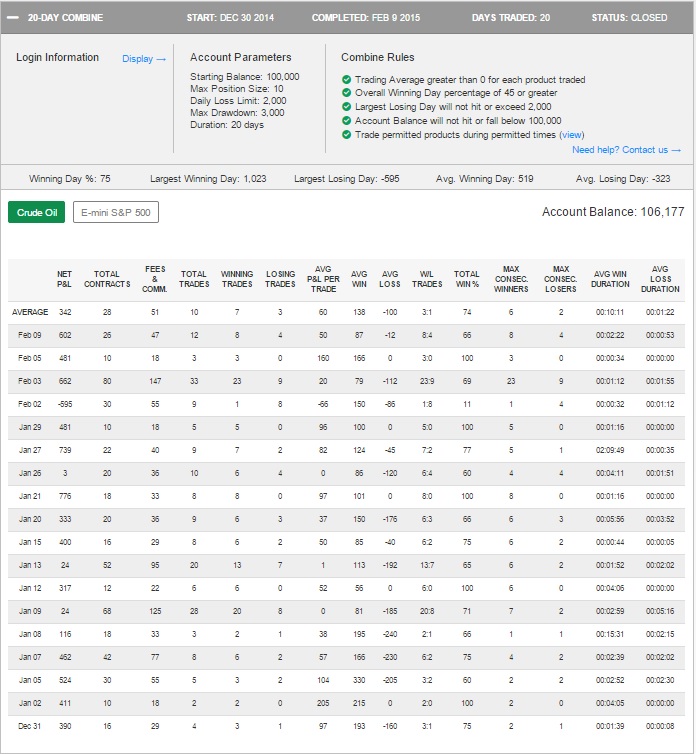Select the Feb 05 row date
Screen dimensions: 696x754
[30, 358]
